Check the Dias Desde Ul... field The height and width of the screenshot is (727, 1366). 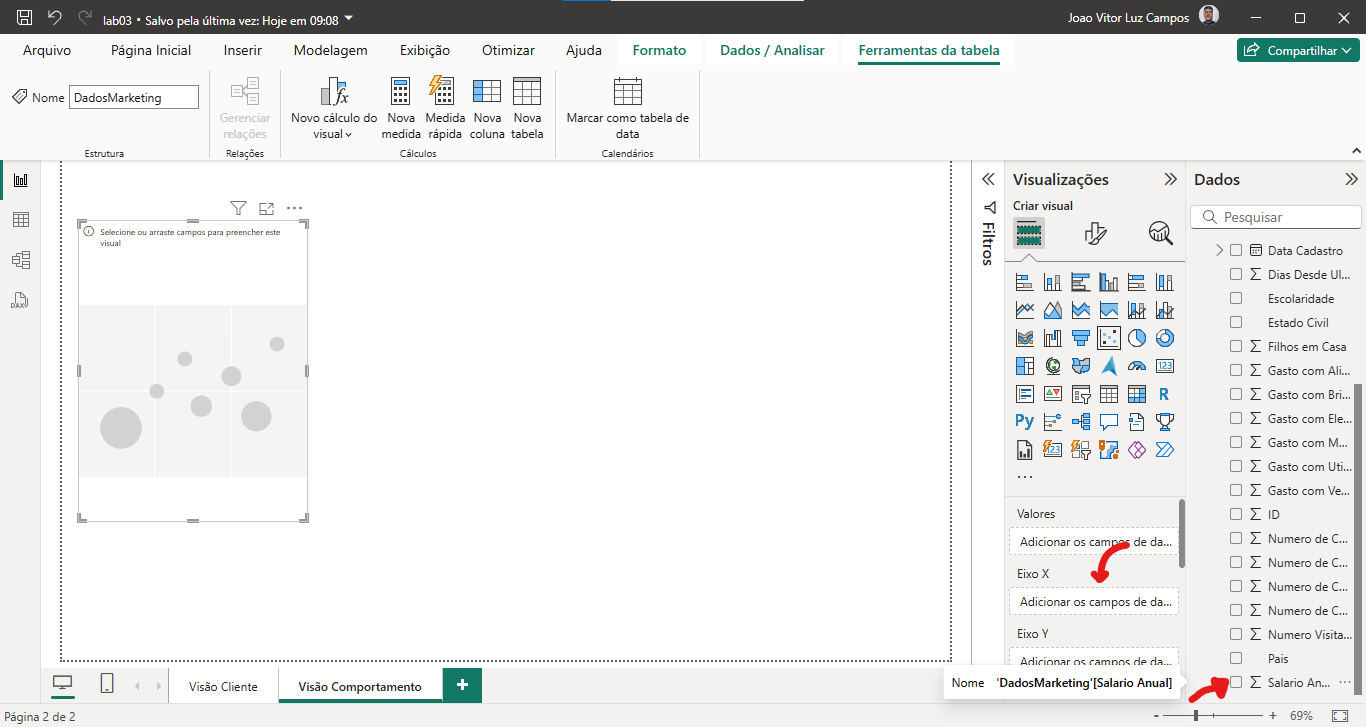(x=1236, y=275)
